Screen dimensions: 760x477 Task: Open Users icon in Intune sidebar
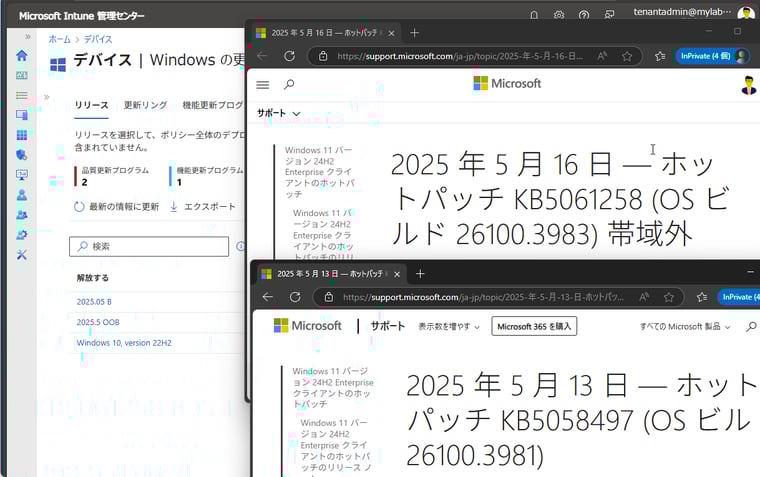coord(22,195)
